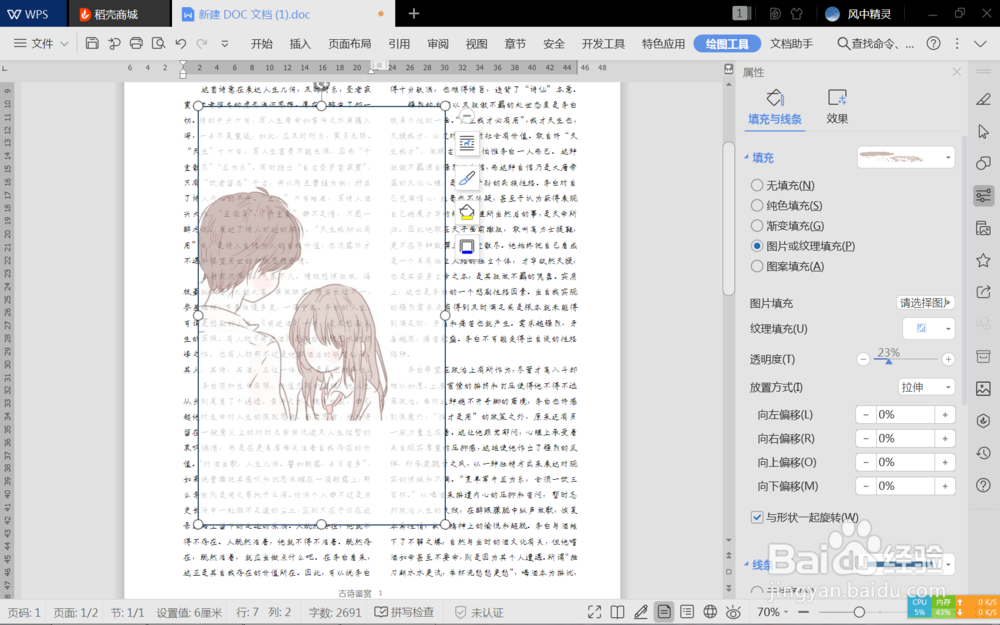Click the help question icon in sidebar
Screen dimensions: 1000x625
tap(983, 485)
